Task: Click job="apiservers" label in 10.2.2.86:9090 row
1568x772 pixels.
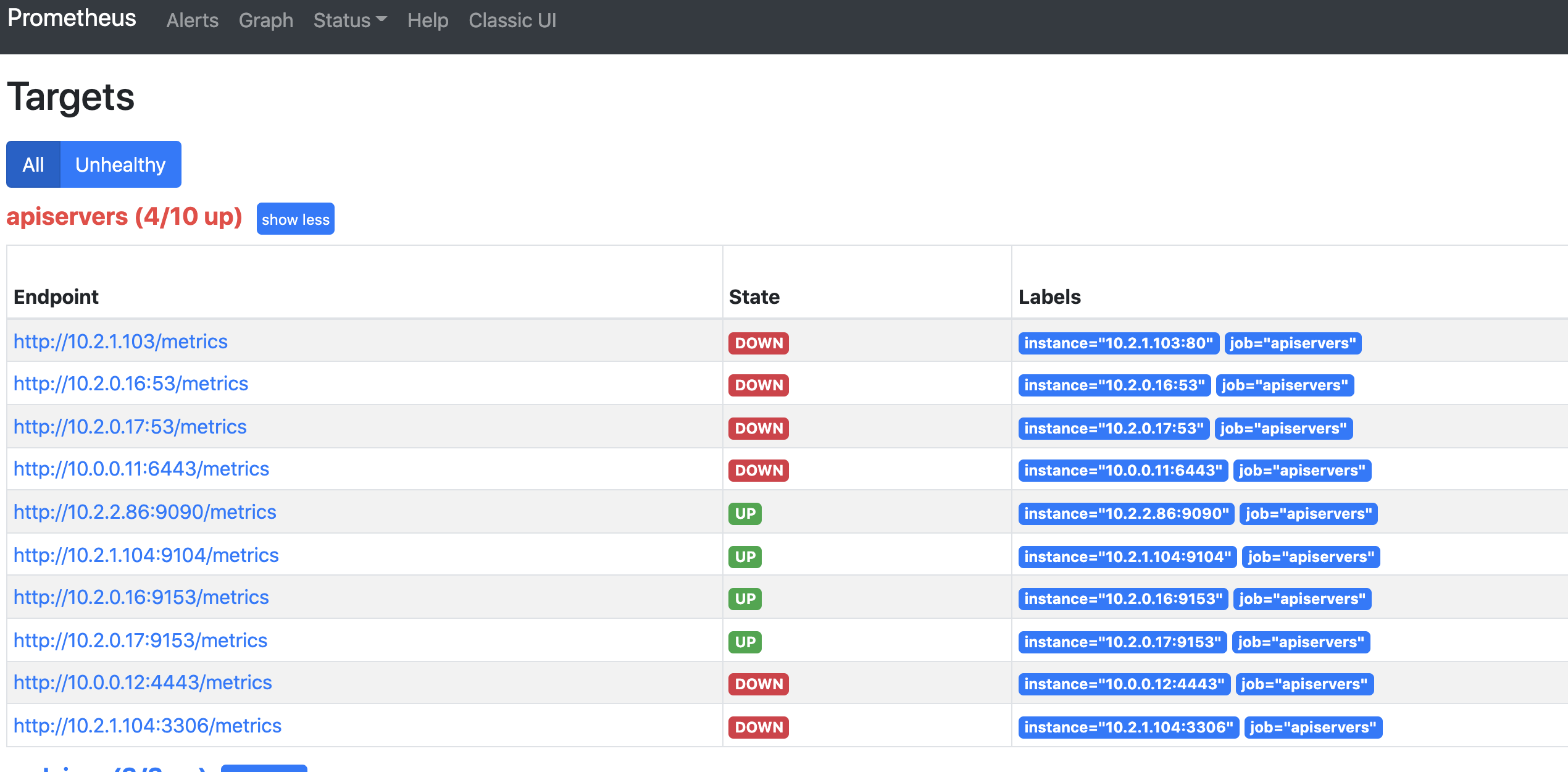Action: [x=1308, y=514]
